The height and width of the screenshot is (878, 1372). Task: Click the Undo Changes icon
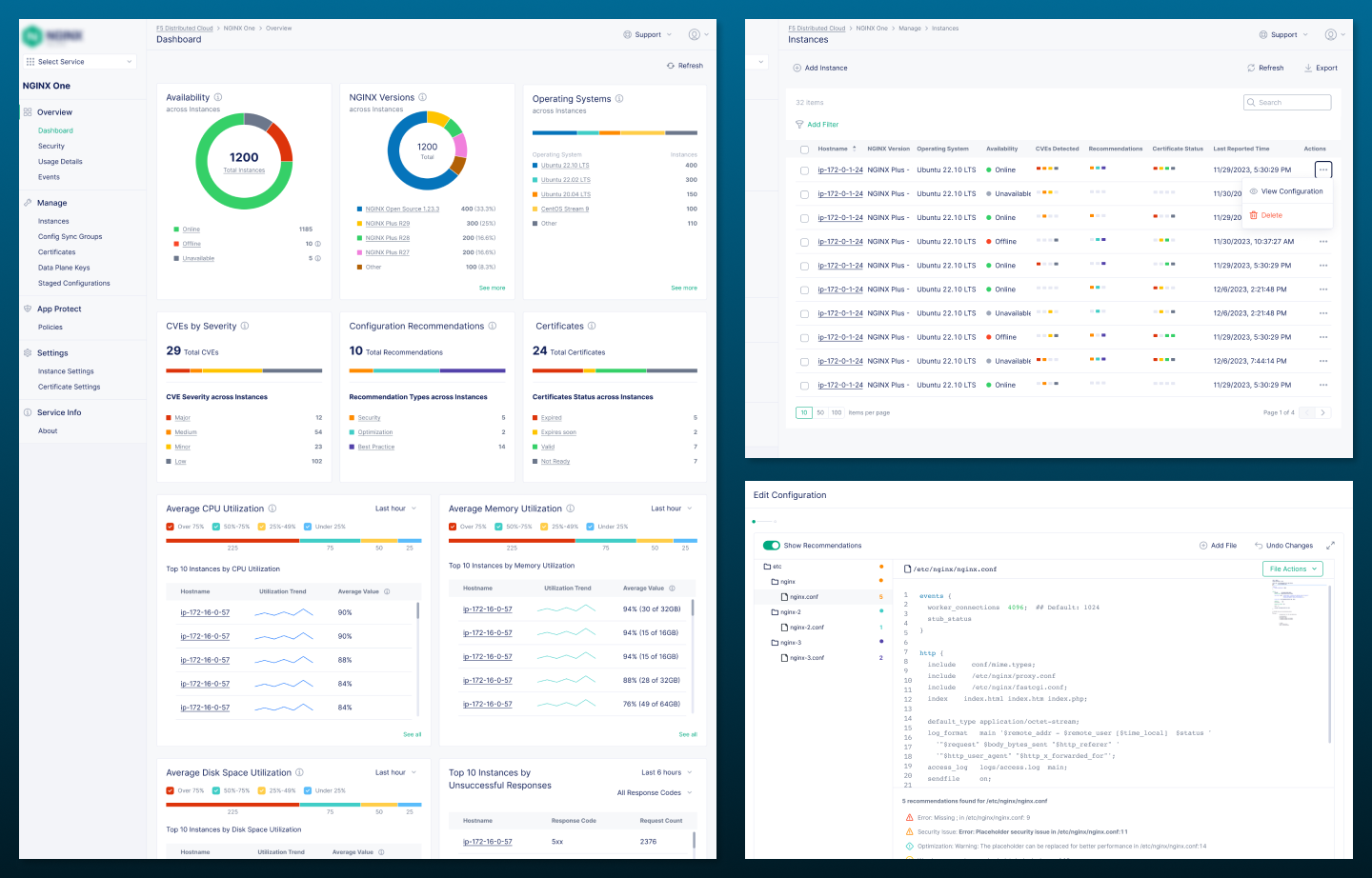point(1257,545)
